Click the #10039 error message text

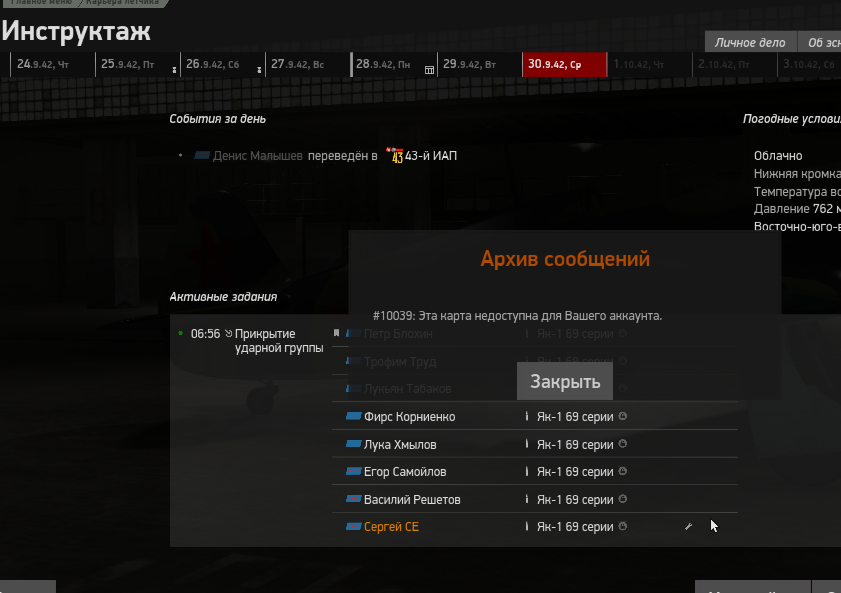pyautogui.click(x=518, y=316)
